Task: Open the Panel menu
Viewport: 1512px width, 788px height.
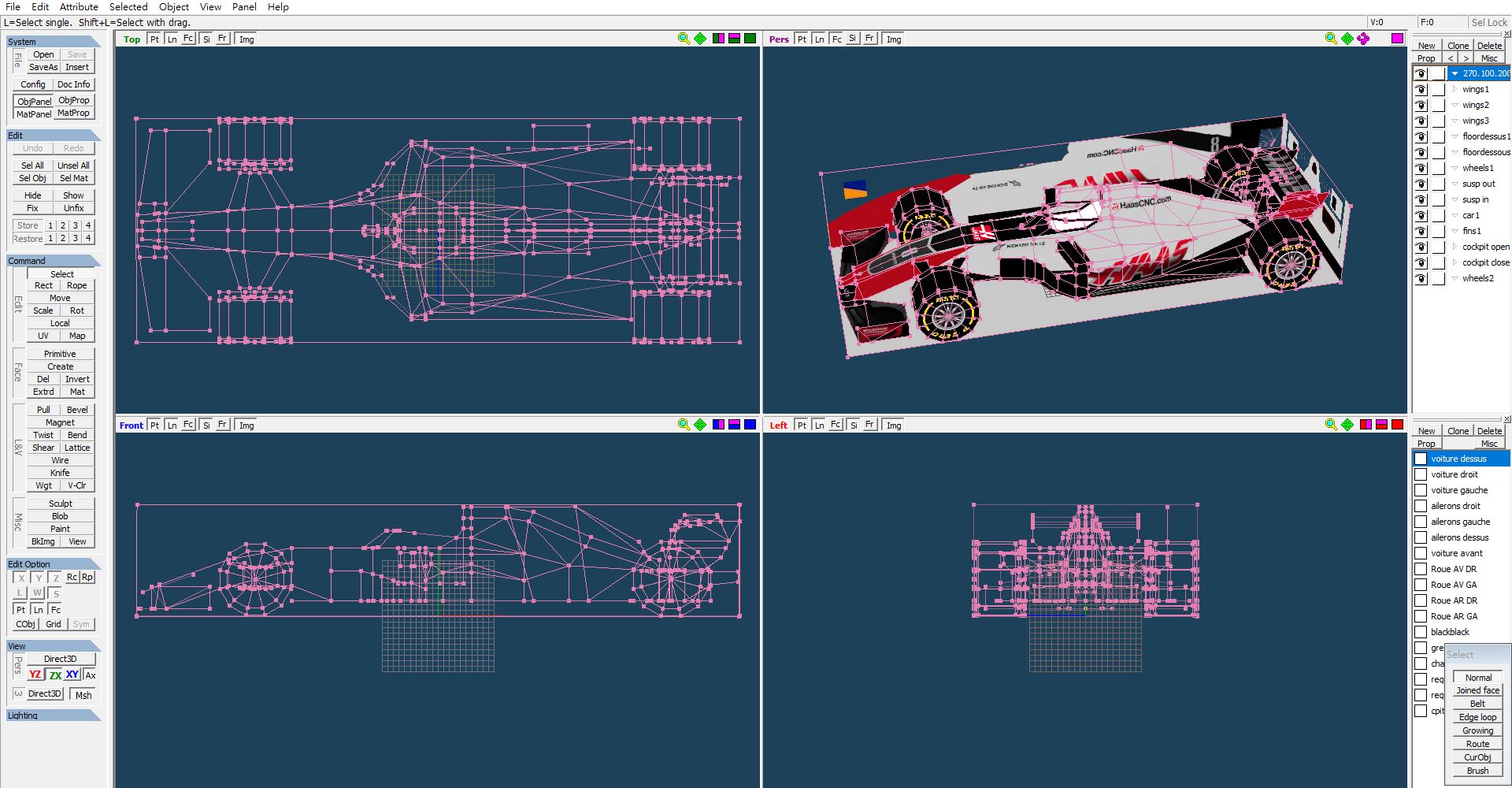Action: pos(244,7)
